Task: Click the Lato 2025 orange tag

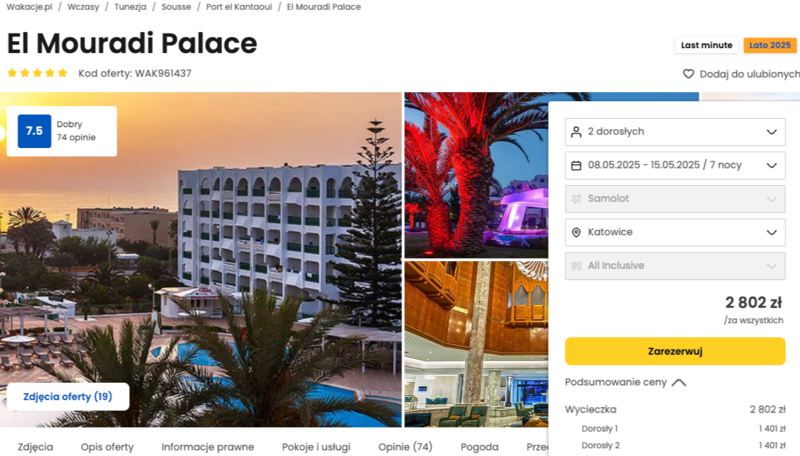Action: coord(770,45)
